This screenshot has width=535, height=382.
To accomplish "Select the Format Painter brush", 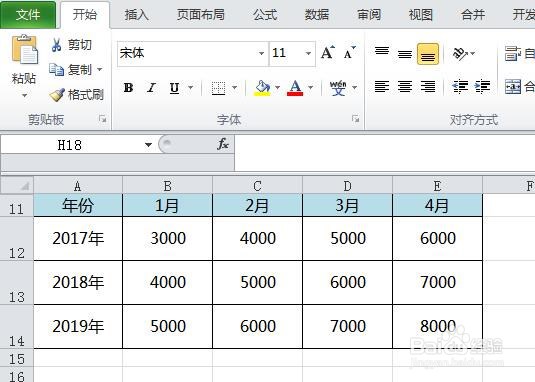I will coord(57,95).
